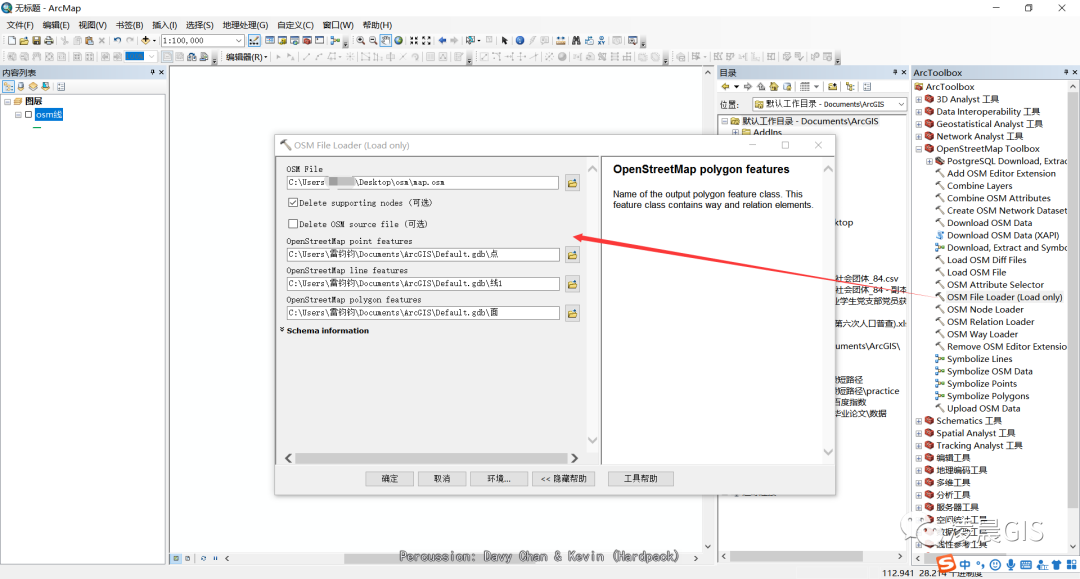
Task: Open the 位置 location dropdown in Catalog
Action: click(901, 104)
